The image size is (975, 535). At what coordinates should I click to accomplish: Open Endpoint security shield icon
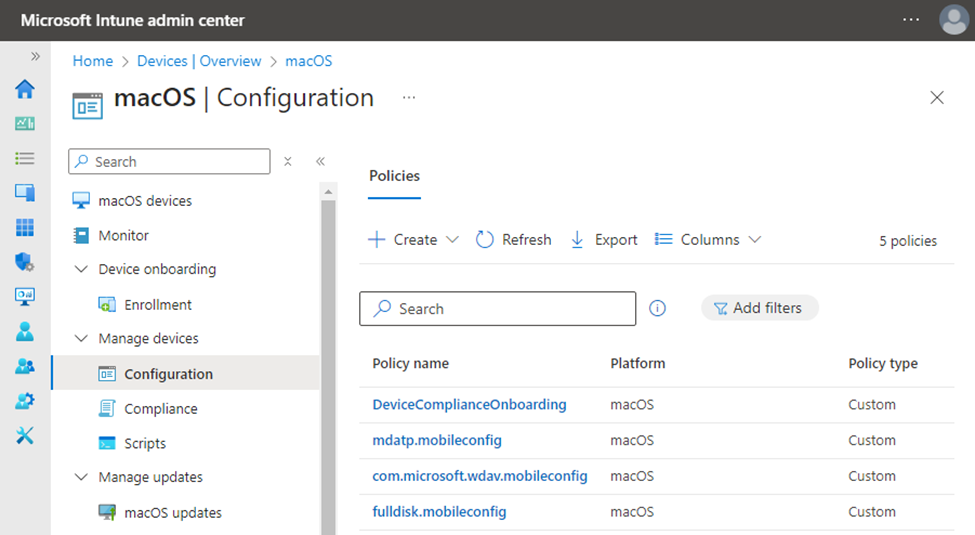(25, 262)
